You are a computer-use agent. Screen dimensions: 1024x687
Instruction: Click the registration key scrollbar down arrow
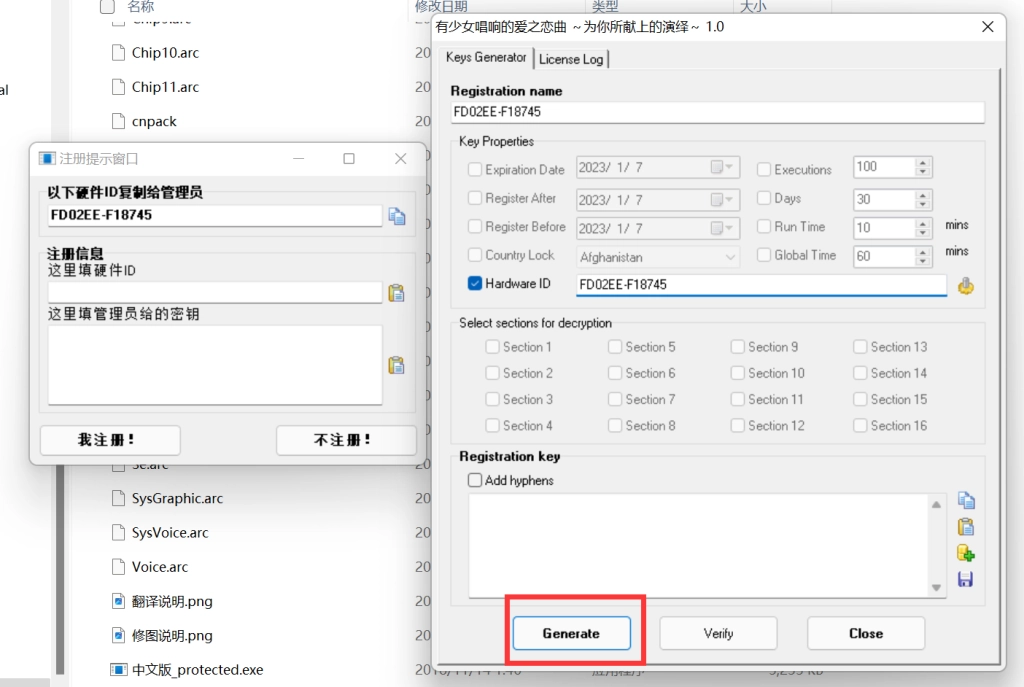[x=936, y=588]
